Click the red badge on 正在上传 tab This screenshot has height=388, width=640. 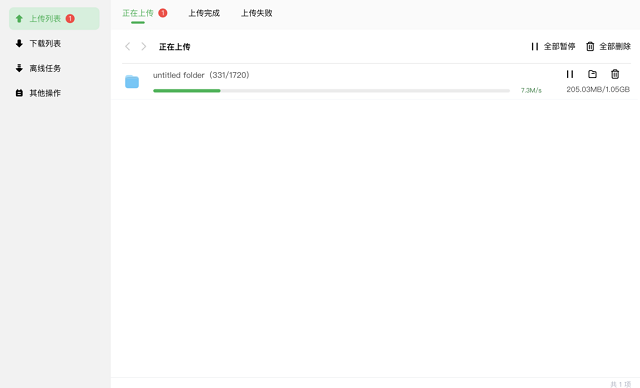coord(163,13)
